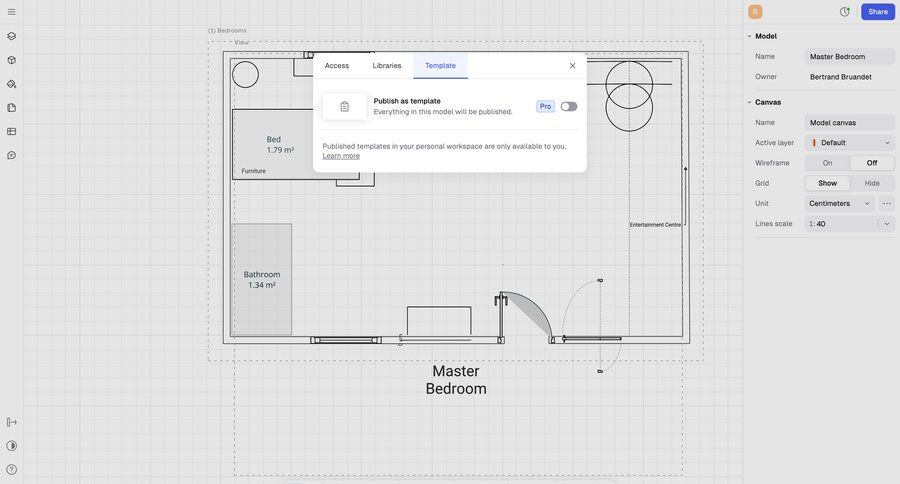
Task: Set Wireframe to Off
Action: pyautogui.click(x=872, y=163)
